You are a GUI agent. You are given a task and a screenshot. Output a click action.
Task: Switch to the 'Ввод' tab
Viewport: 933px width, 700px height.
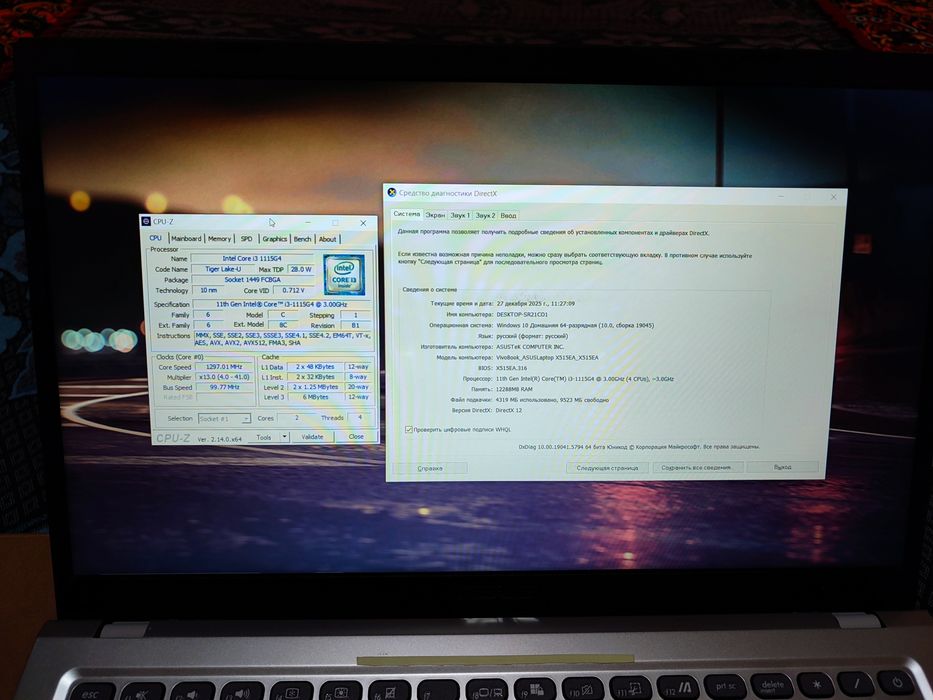(x=508, y=215)
